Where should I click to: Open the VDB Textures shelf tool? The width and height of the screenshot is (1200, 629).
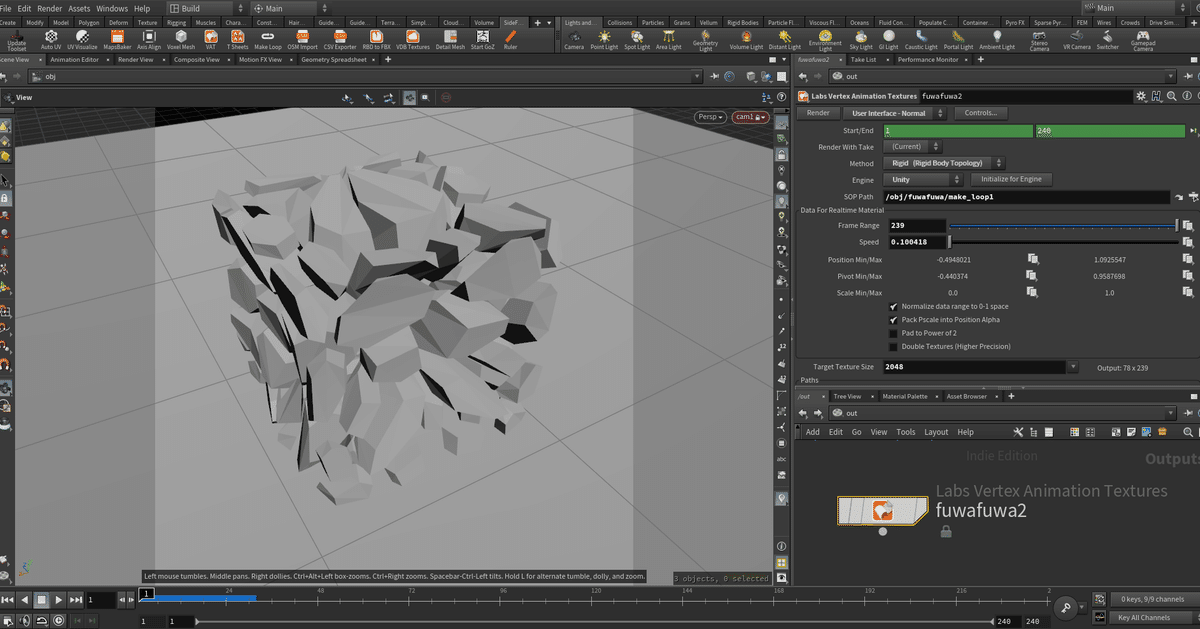click(x=413, y=39)
